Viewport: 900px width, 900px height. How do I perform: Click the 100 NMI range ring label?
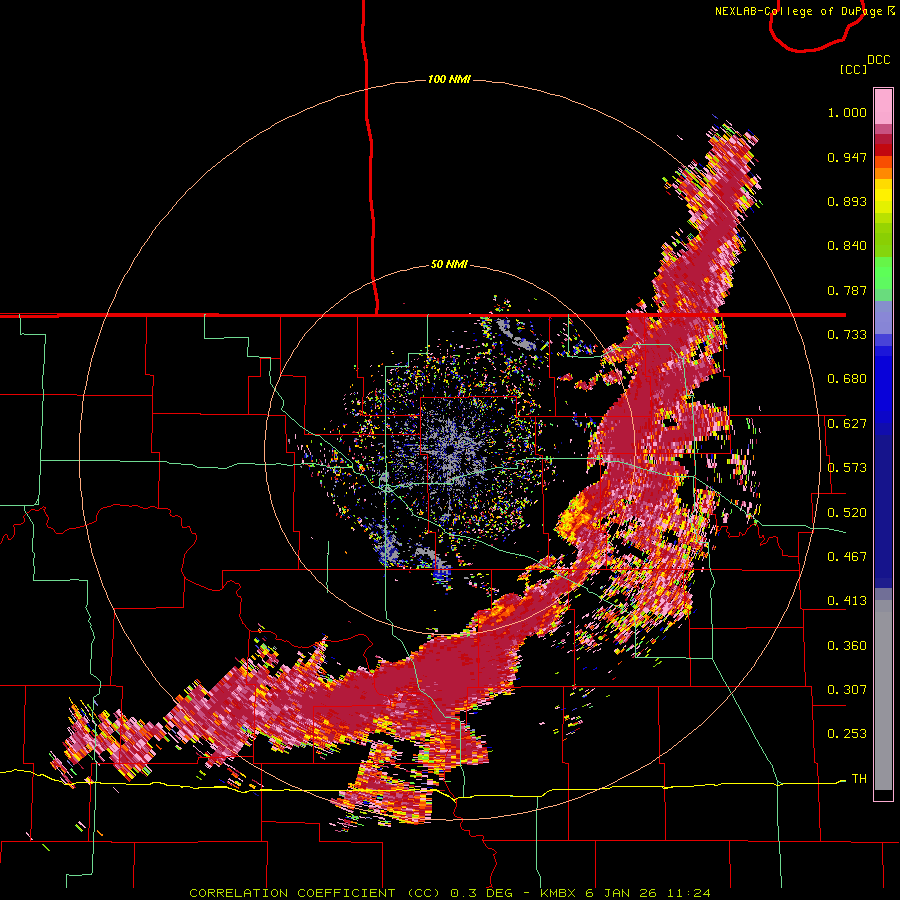[x=449, y=79]
